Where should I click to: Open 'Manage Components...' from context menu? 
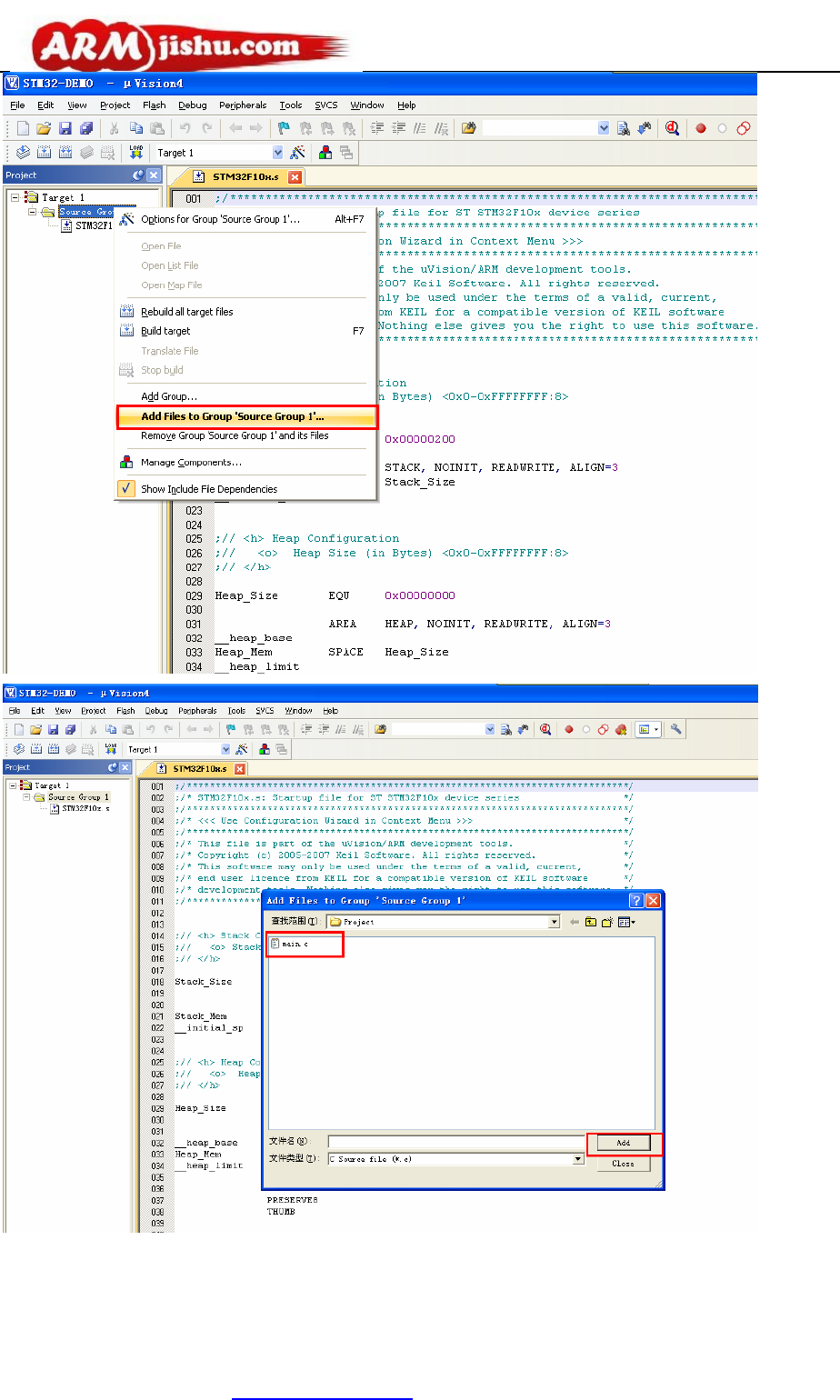246,463
